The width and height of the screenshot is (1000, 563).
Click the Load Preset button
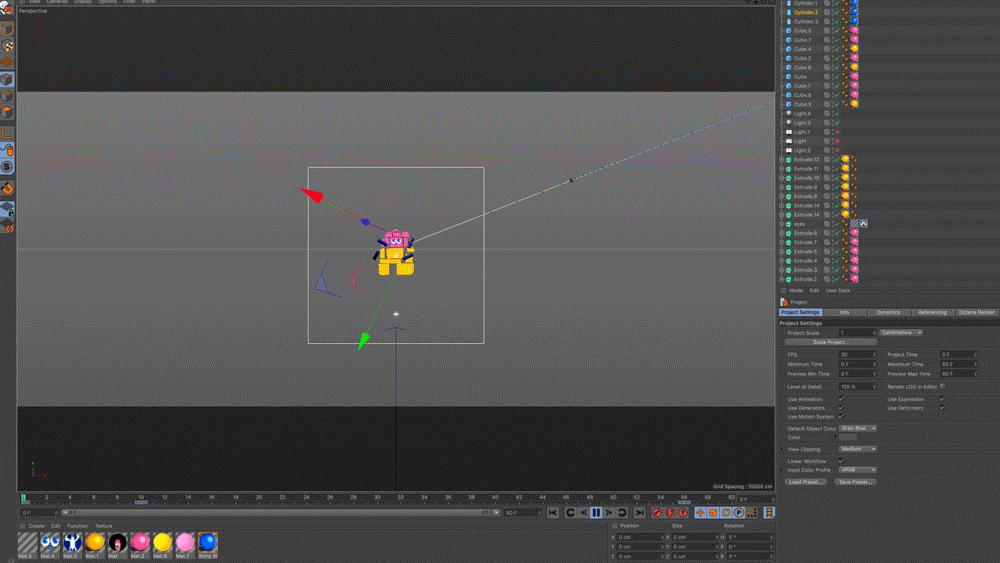[x=805, y=482]
